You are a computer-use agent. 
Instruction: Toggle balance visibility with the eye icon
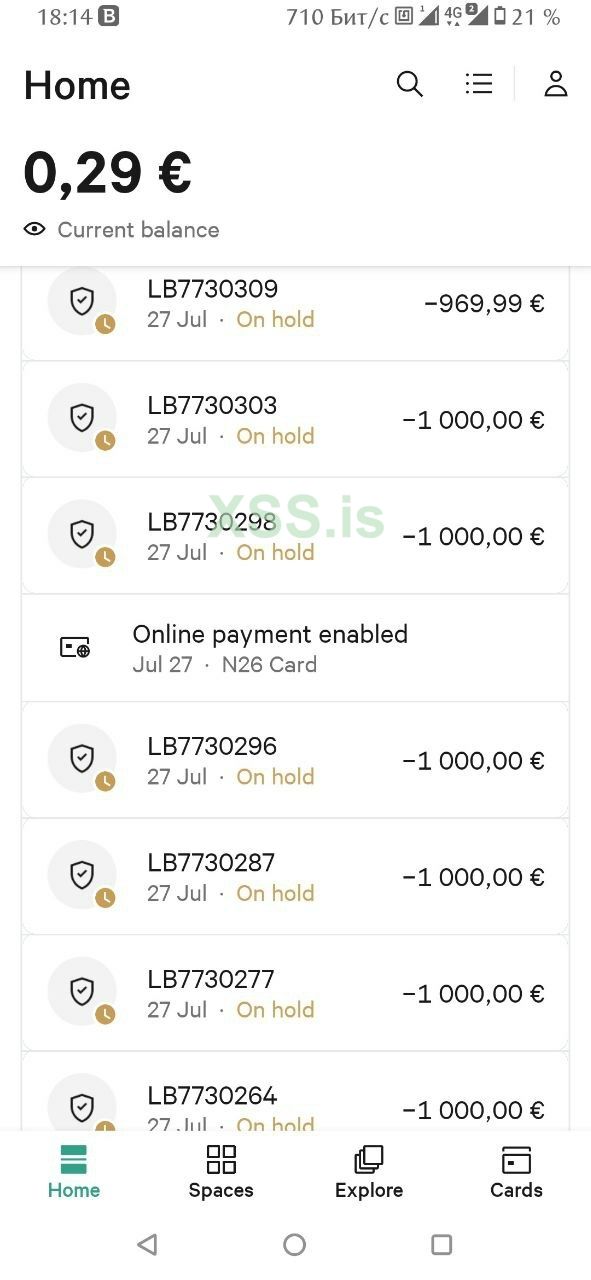(34, 229)
